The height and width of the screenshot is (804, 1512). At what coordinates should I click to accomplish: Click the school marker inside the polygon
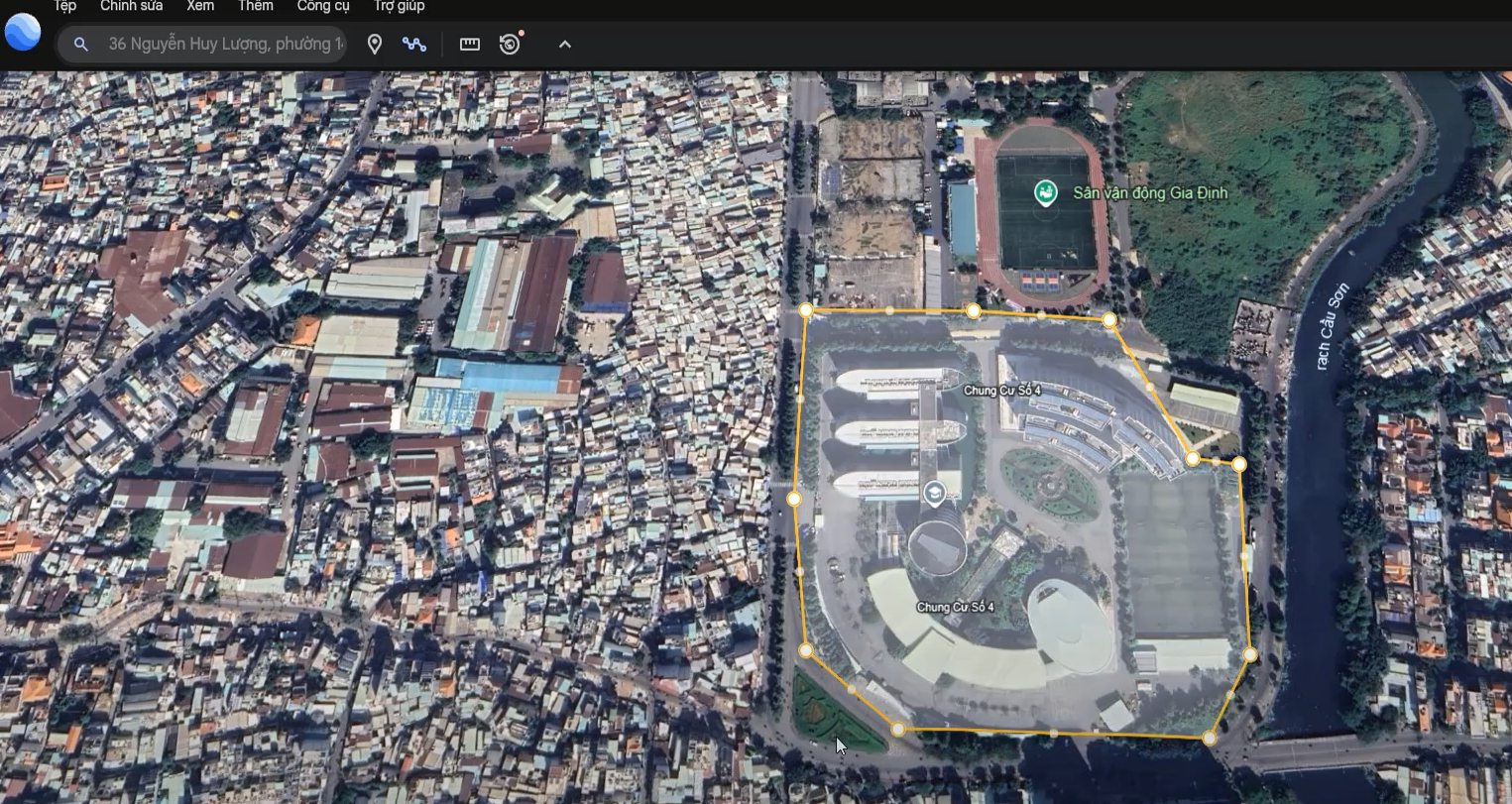pos(933,493)
